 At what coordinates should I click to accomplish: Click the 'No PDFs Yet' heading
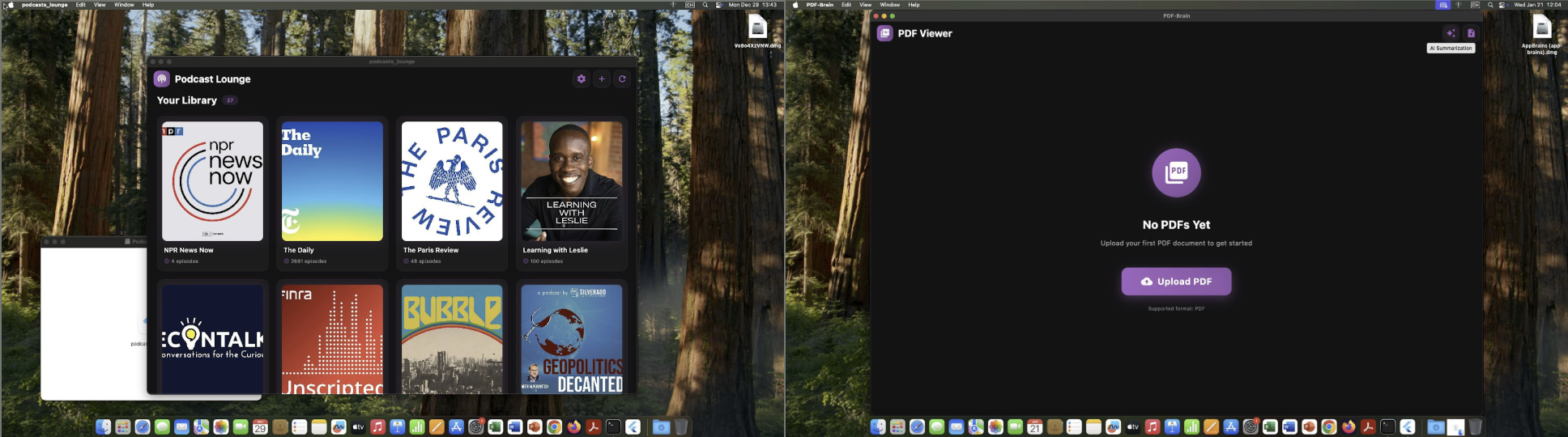[x=1176, y=225]
